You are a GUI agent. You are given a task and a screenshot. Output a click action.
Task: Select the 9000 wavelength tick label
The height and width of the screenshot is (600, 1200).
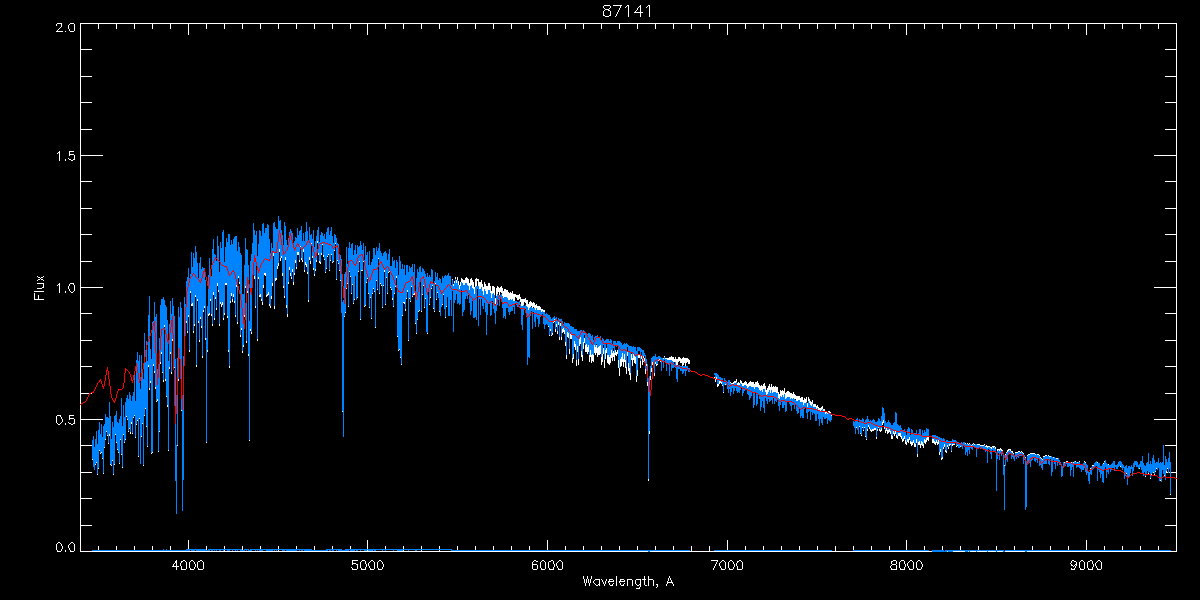point(1086,564)
